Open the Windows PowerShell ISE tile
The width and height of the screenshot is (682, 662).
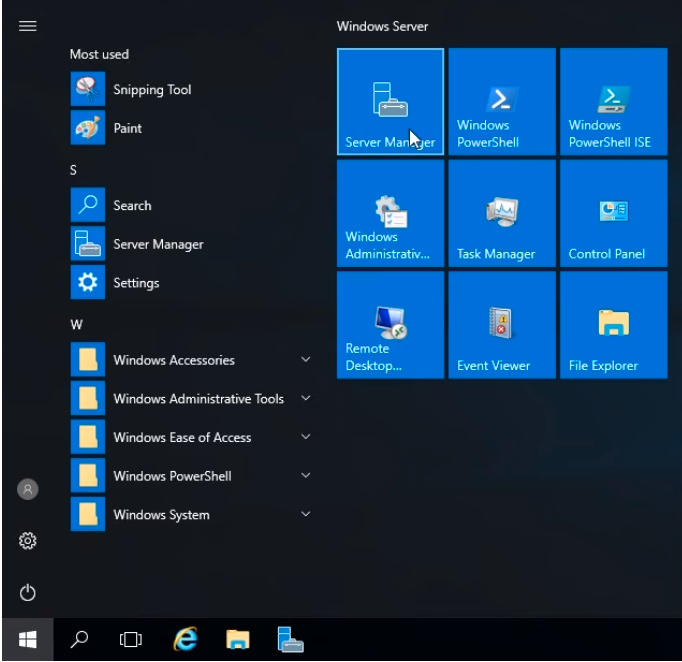point(614,101)
